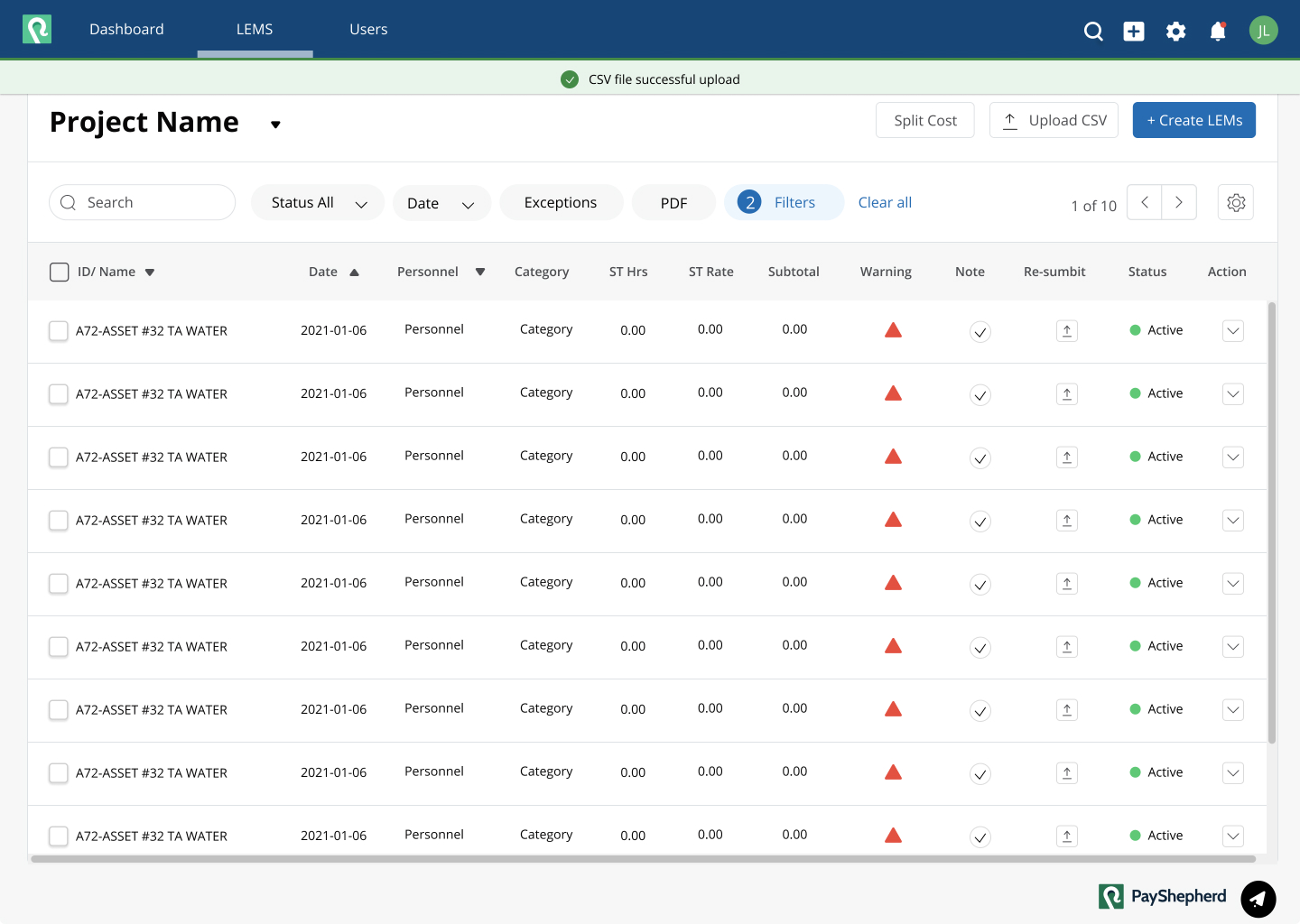Open search from the top navigation bar
The width and height of the screenshot is (1300, 924).
(x=1093, y=32)
